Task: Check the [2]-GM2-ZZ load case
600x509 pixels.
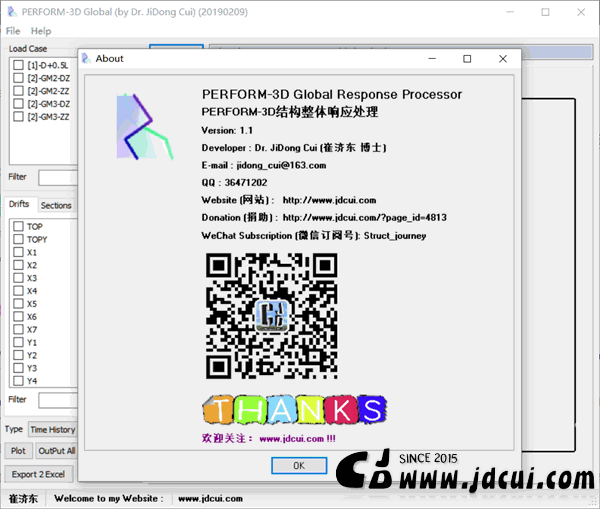Action: [x=18, y=91]
